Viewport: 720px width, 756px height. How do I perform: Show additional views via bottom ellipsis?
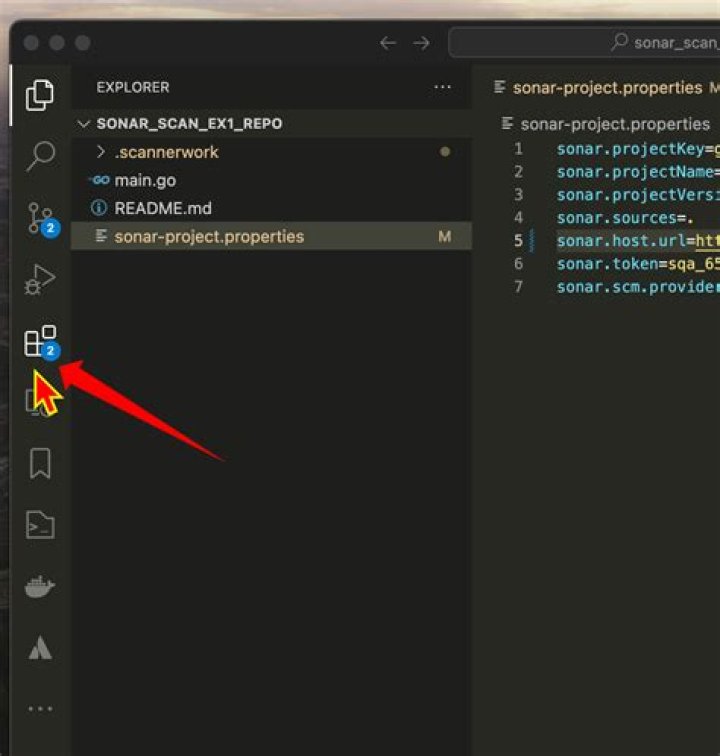(x=40, y=709)
